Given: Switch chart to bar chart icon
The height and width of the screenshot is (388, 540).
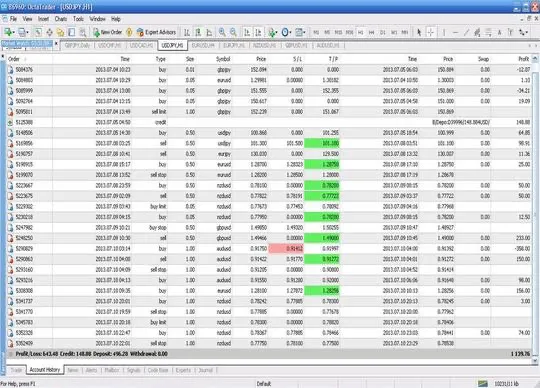Looking at the screenshot, I should (x=187, y=32).
